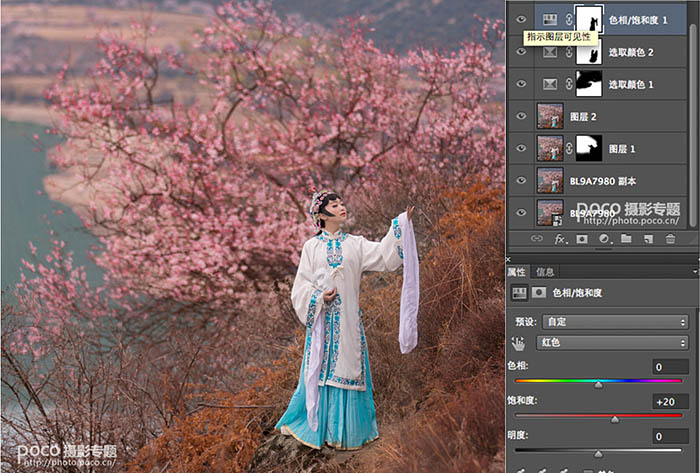Hide the 色相/饱和度 1 adjustment layer

click(x=521, y=19)
